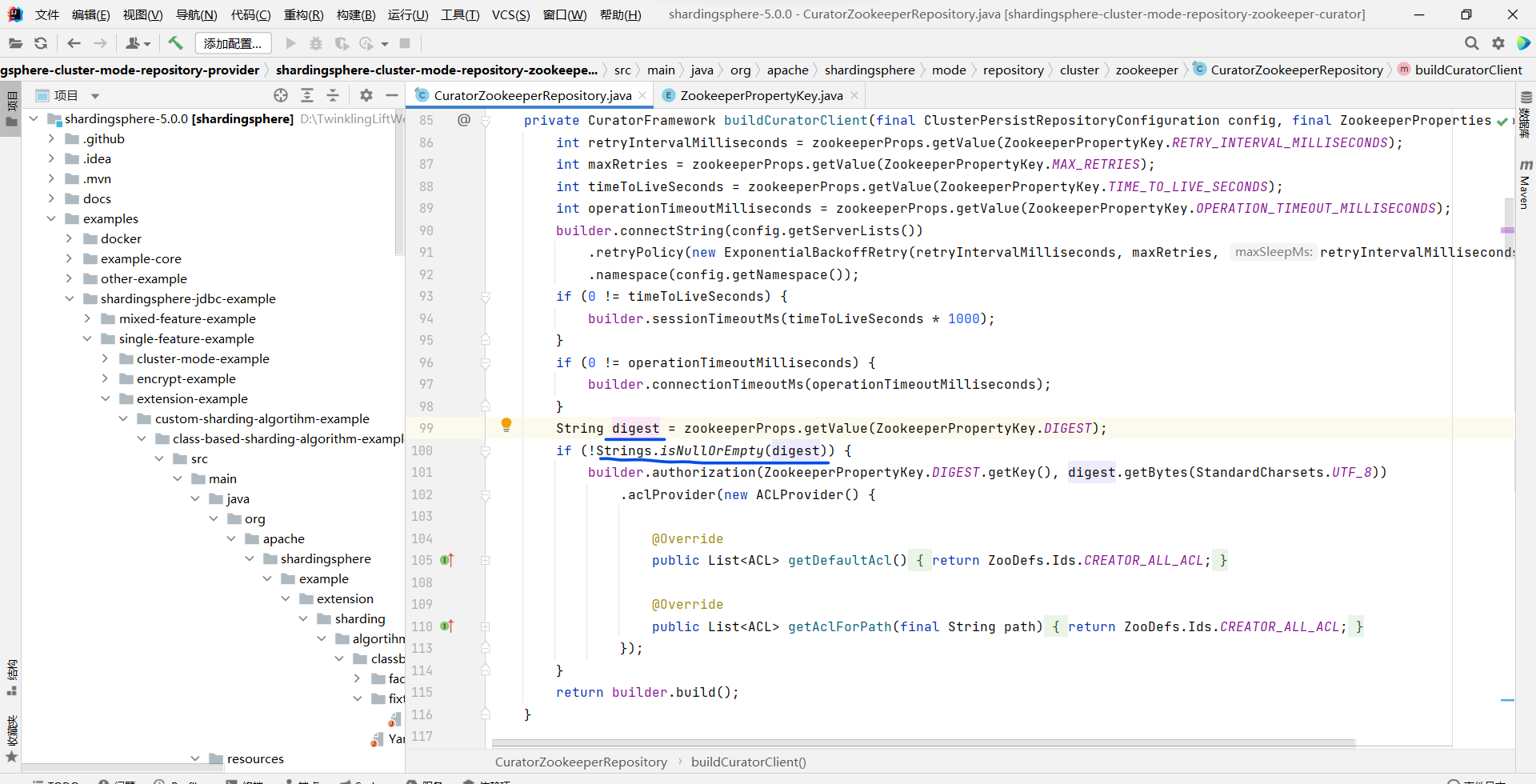Unfold collapsed method at line 105
Image resolution: width=1536 pixels, height=784 pixels.
(485, 561)
